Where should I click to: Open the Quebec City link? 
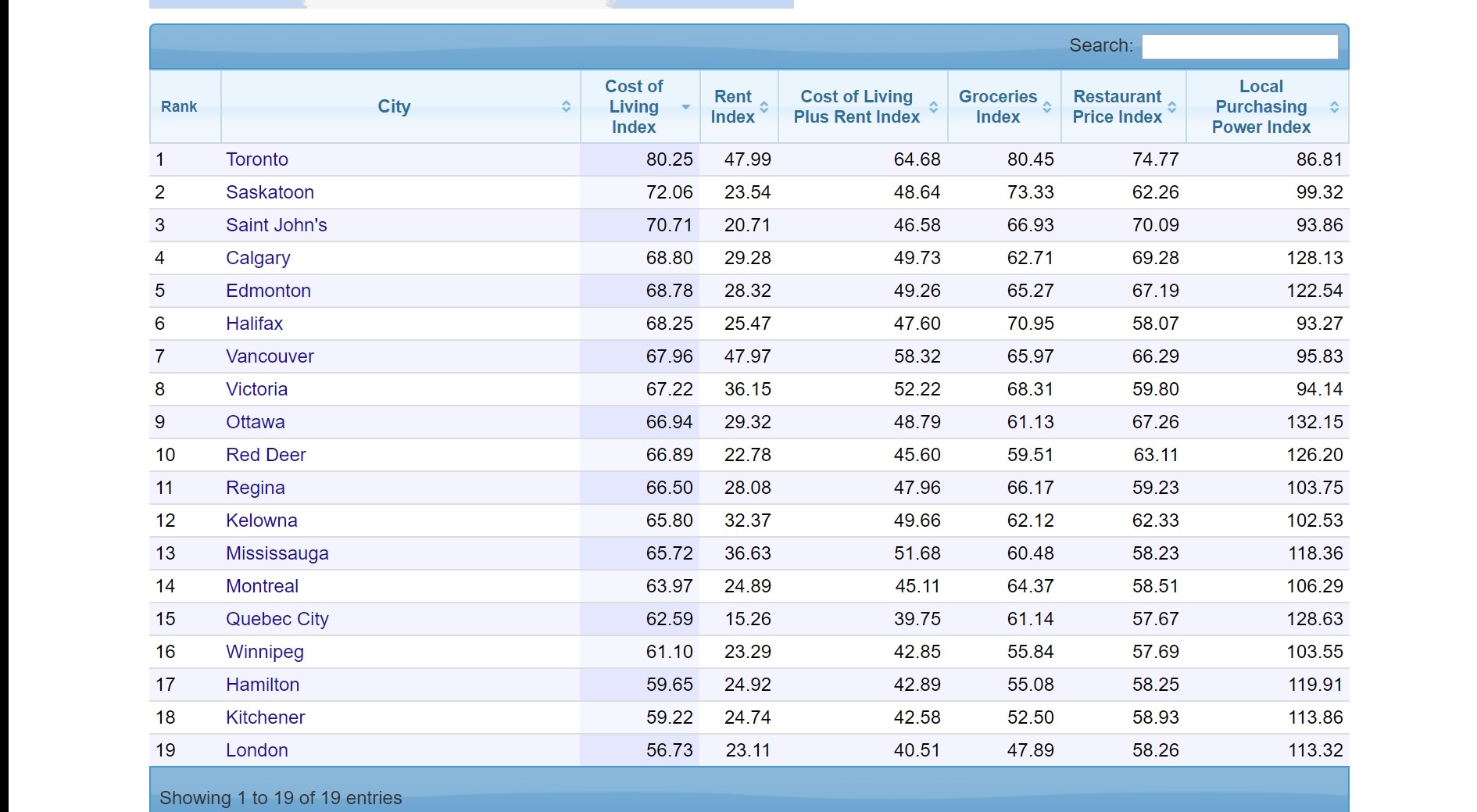pos(277,619)
